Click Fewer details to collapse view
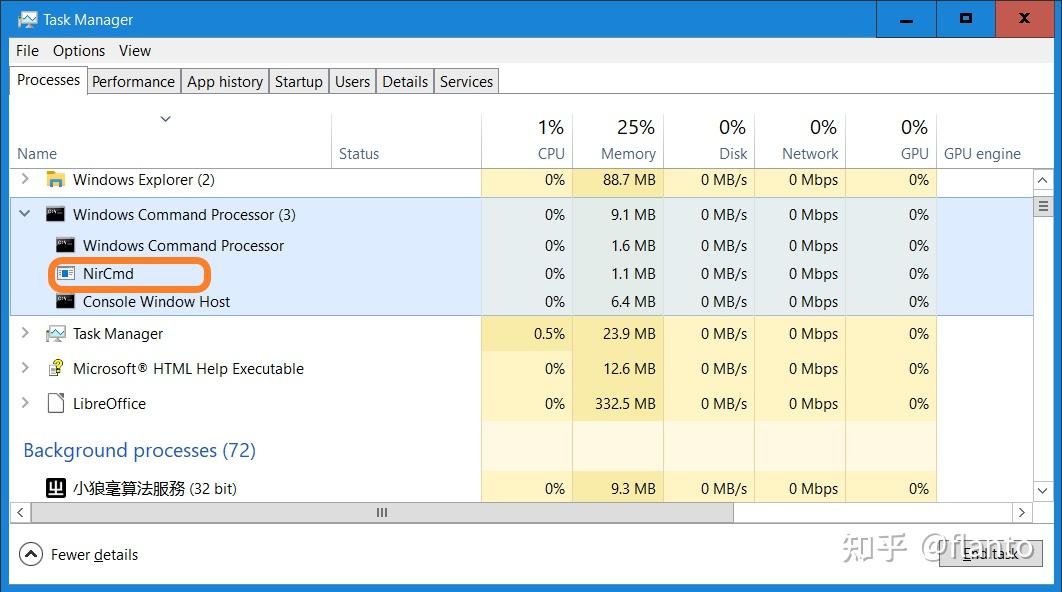Viewport: 1062px width, 592px height. pos(78,554)
